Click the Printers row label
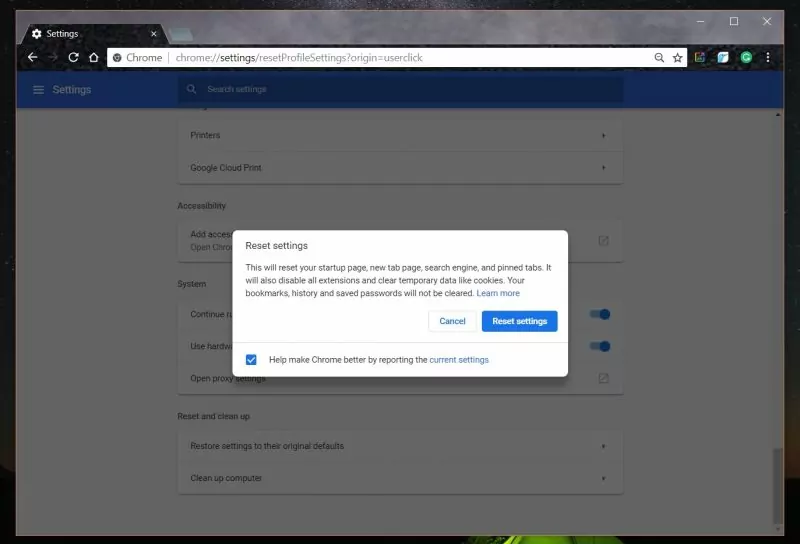Image resolution: width=800 pixels, height=544 pixels. 205,135
